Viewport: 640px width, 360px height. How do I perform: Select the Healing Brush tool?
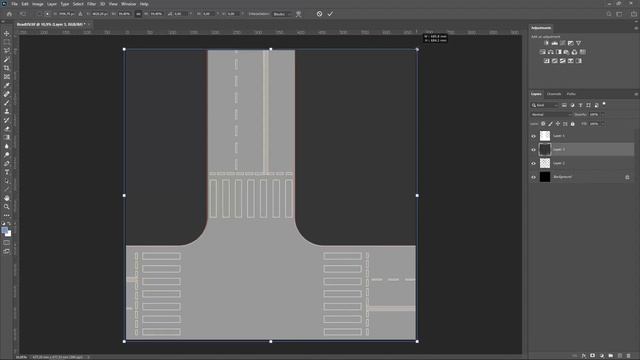7,94
